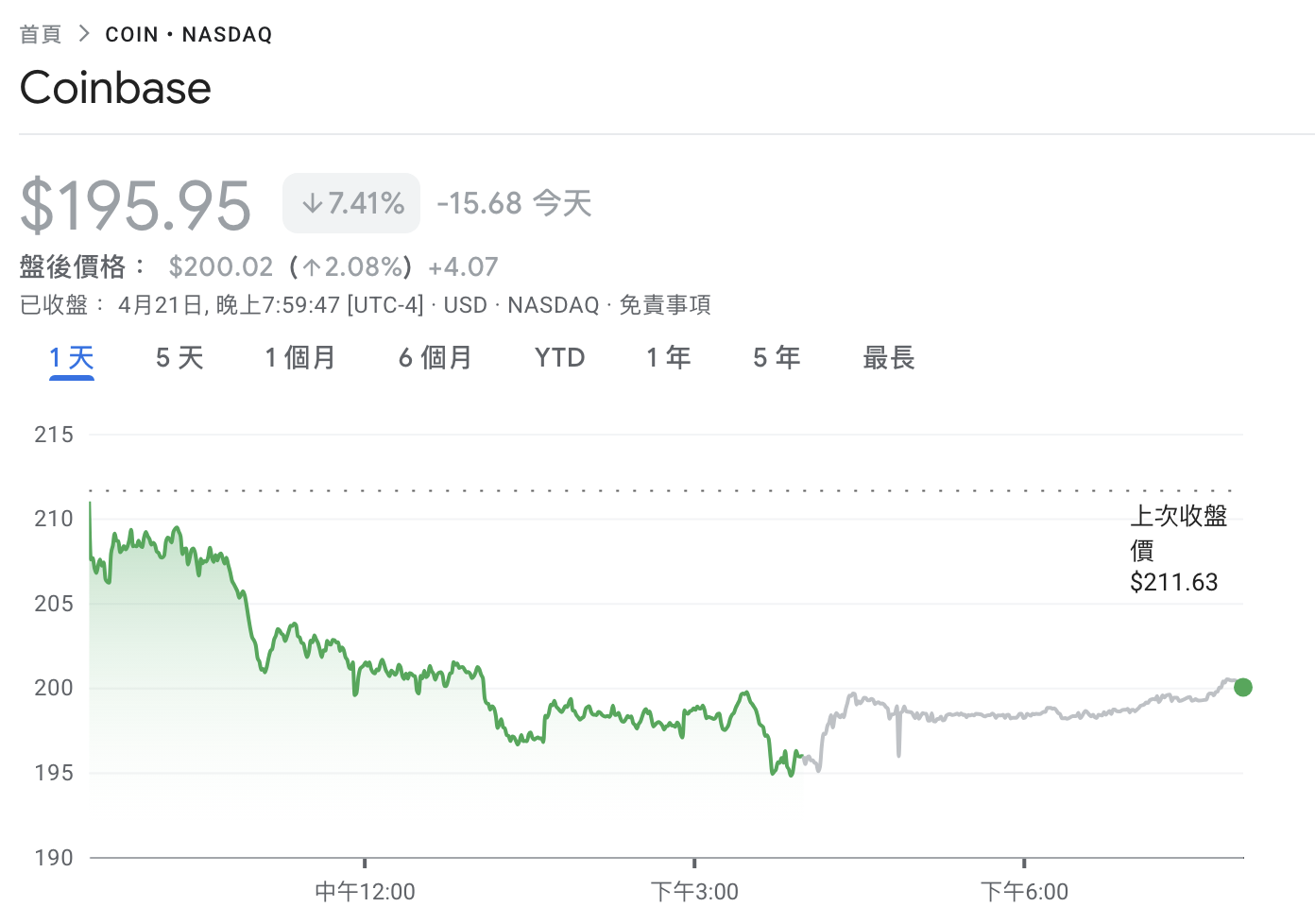Click the 下午3:00 time axis marker
Image resolution: width=1315 pixels, height=924 pixels.
tap(694, 891)
